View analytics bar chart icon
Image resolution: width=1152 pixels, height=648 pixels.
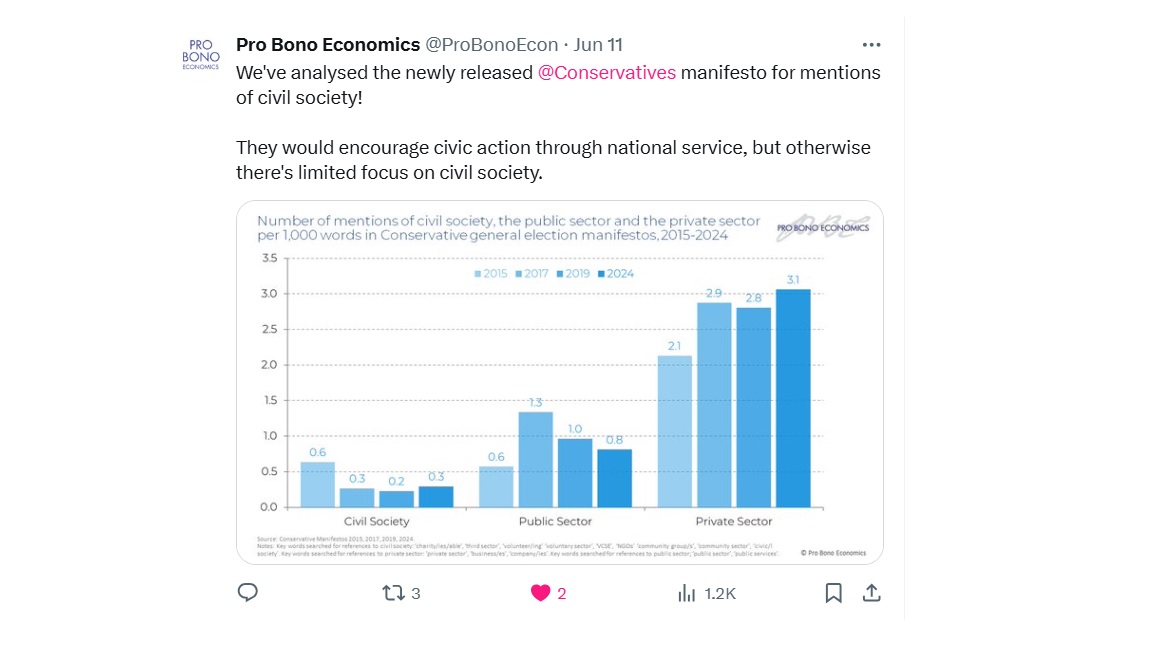[x=686, y=593]
